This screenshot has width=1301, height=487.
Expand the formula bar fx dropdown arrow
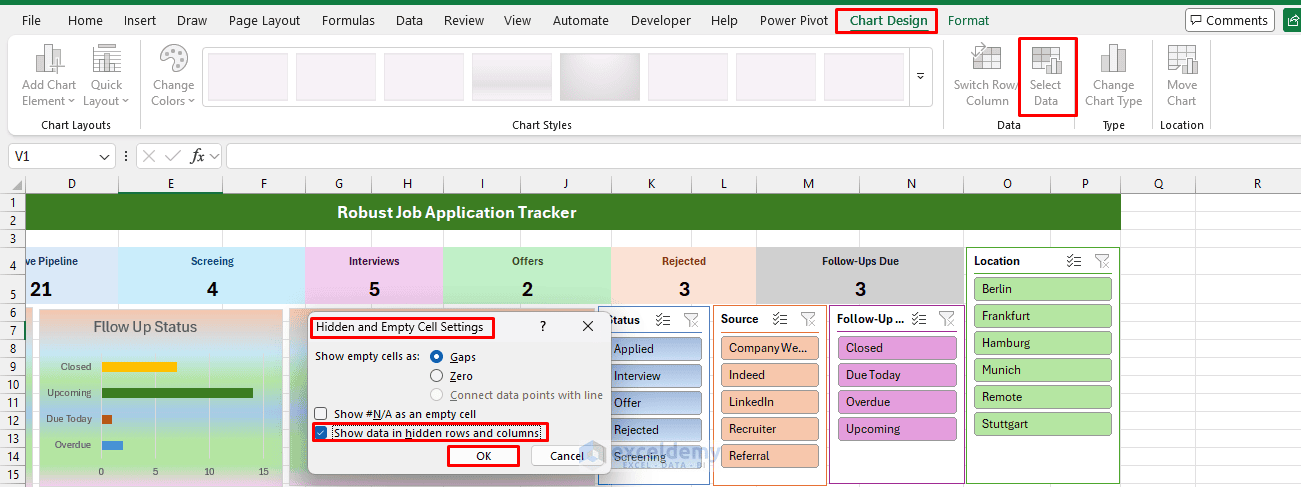[x=212, y=157]
